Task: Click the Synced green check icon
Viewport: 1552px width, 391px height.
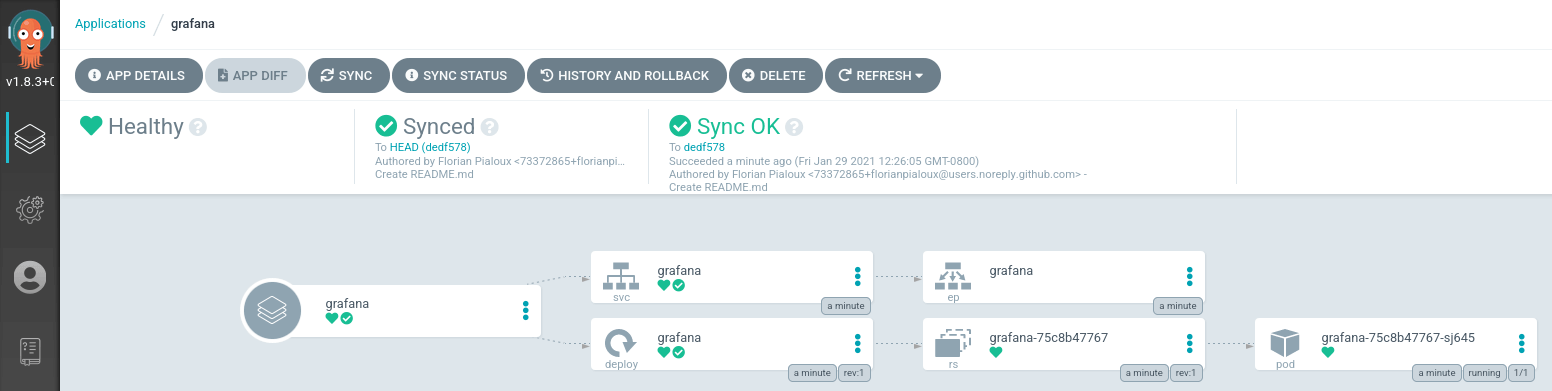Action: [386, 126]
